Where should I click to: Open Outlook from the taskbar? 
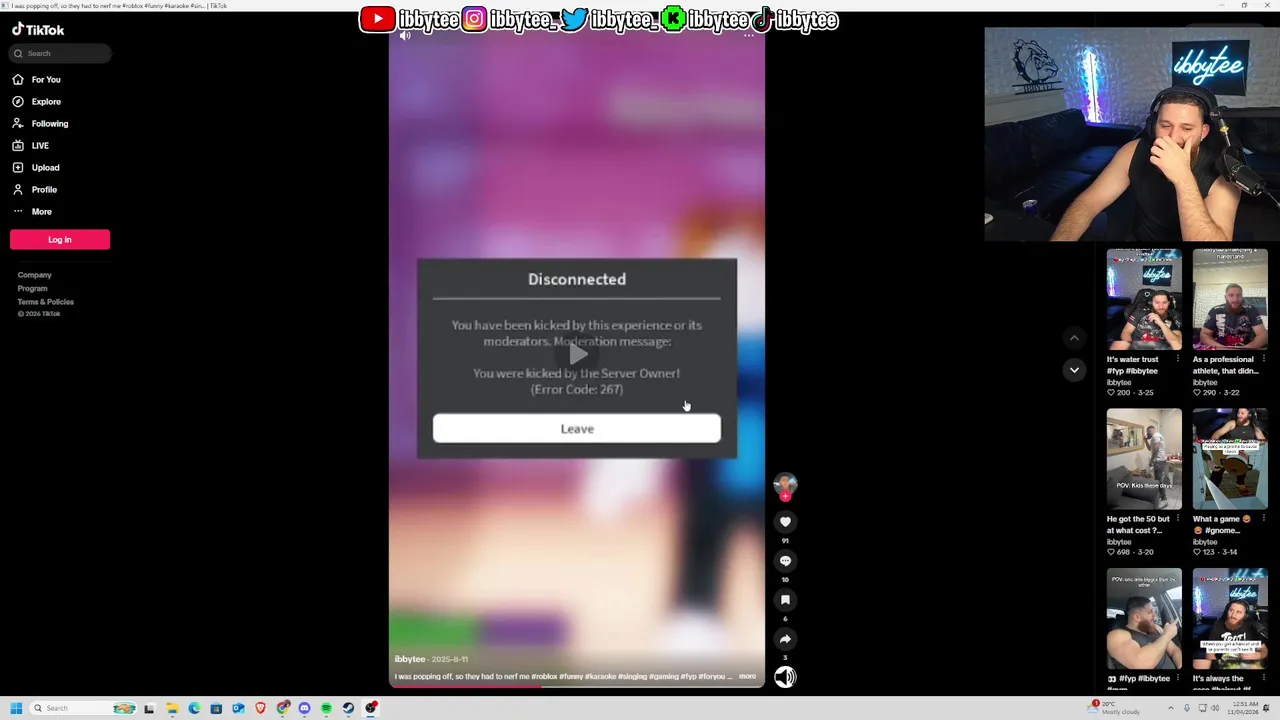[x=238, y=708]
